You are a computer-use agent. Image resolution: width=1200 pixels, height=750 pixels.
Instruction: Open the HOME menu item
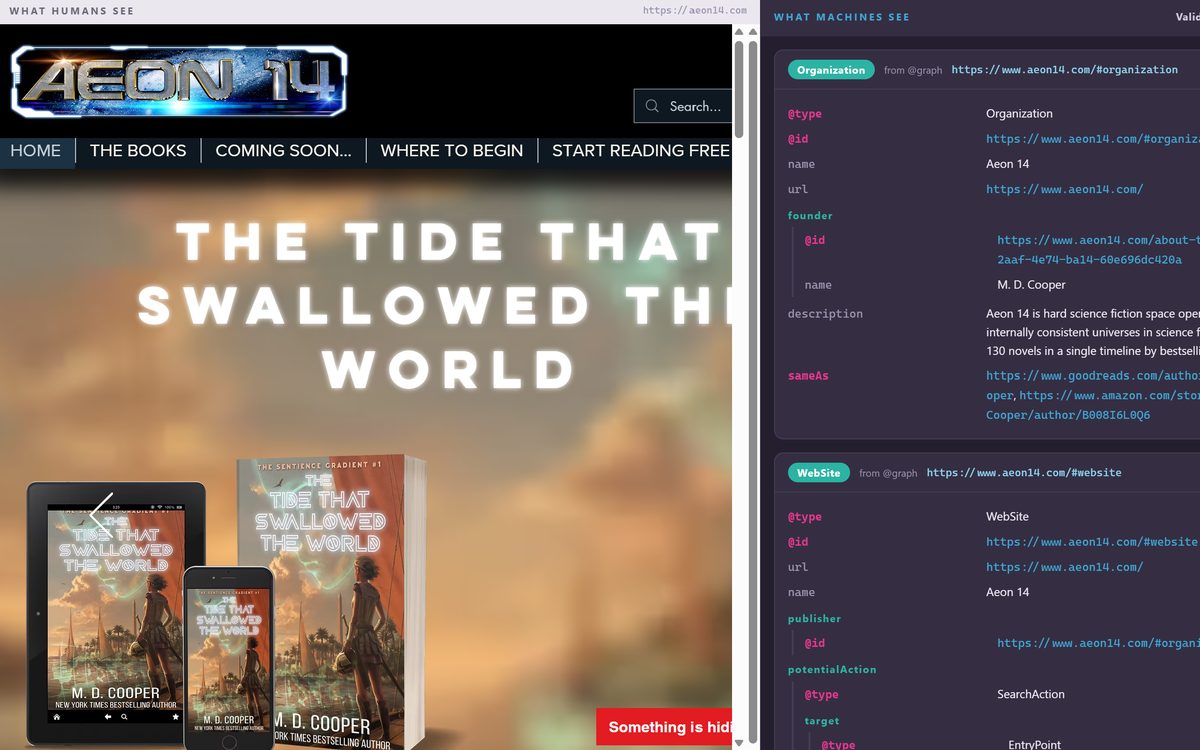[x=36, y=151]
